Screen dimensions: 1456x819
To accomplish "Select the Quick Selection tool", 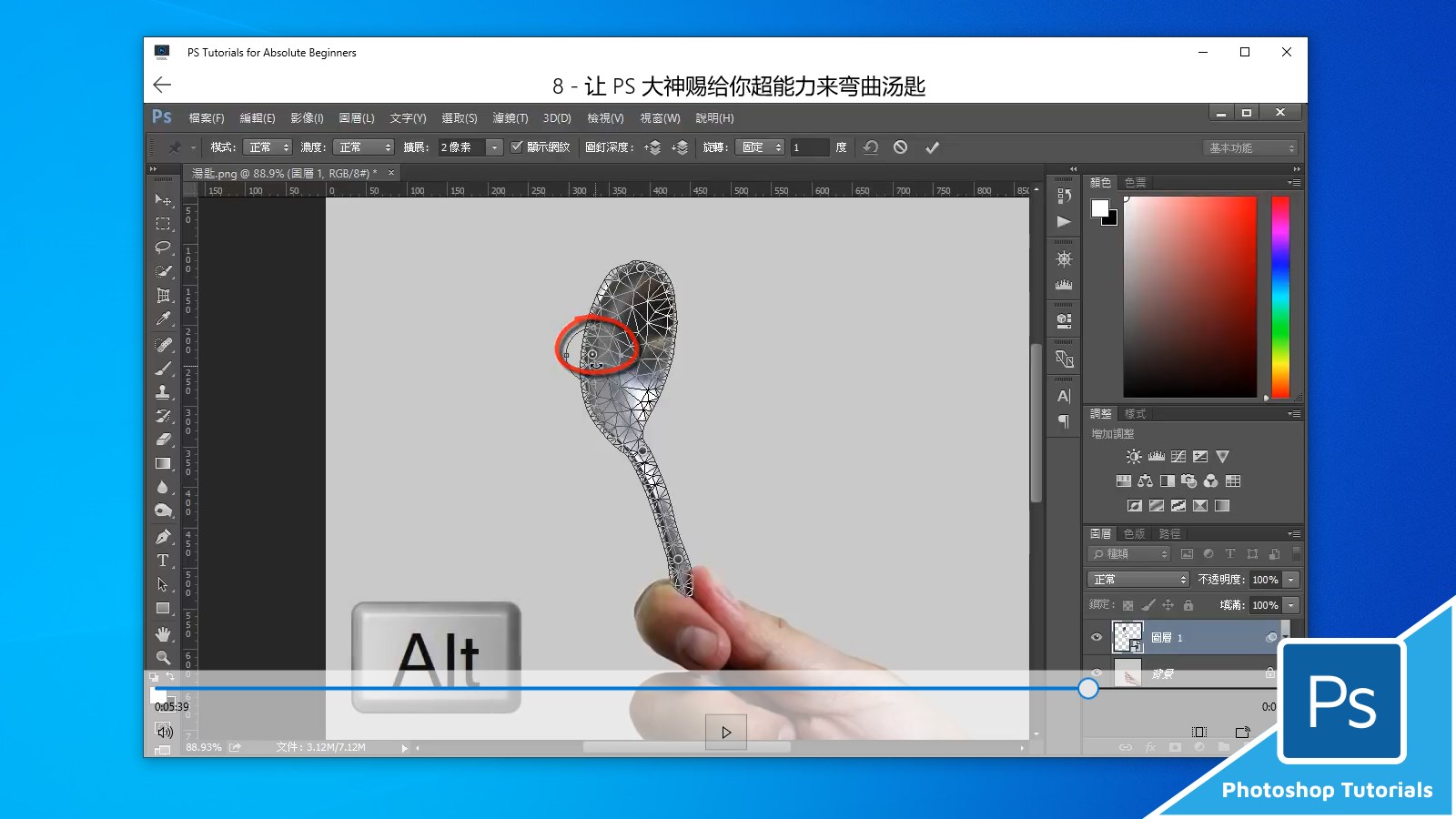I will [x=163, y=271].
